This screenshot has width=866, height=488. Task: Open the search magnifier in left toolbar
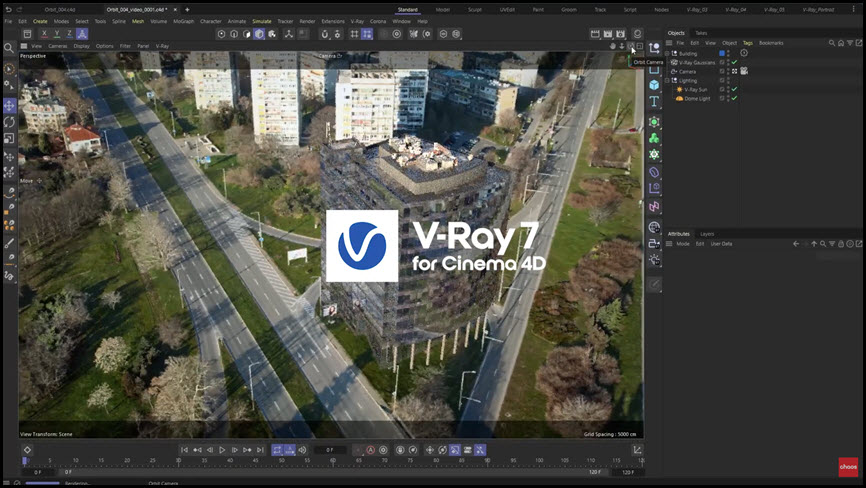[x=9, y=48]
